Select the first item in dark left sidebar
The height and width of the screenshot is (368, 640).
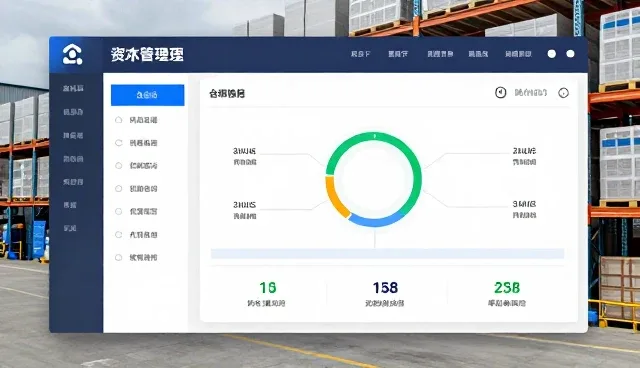point(73,88)
